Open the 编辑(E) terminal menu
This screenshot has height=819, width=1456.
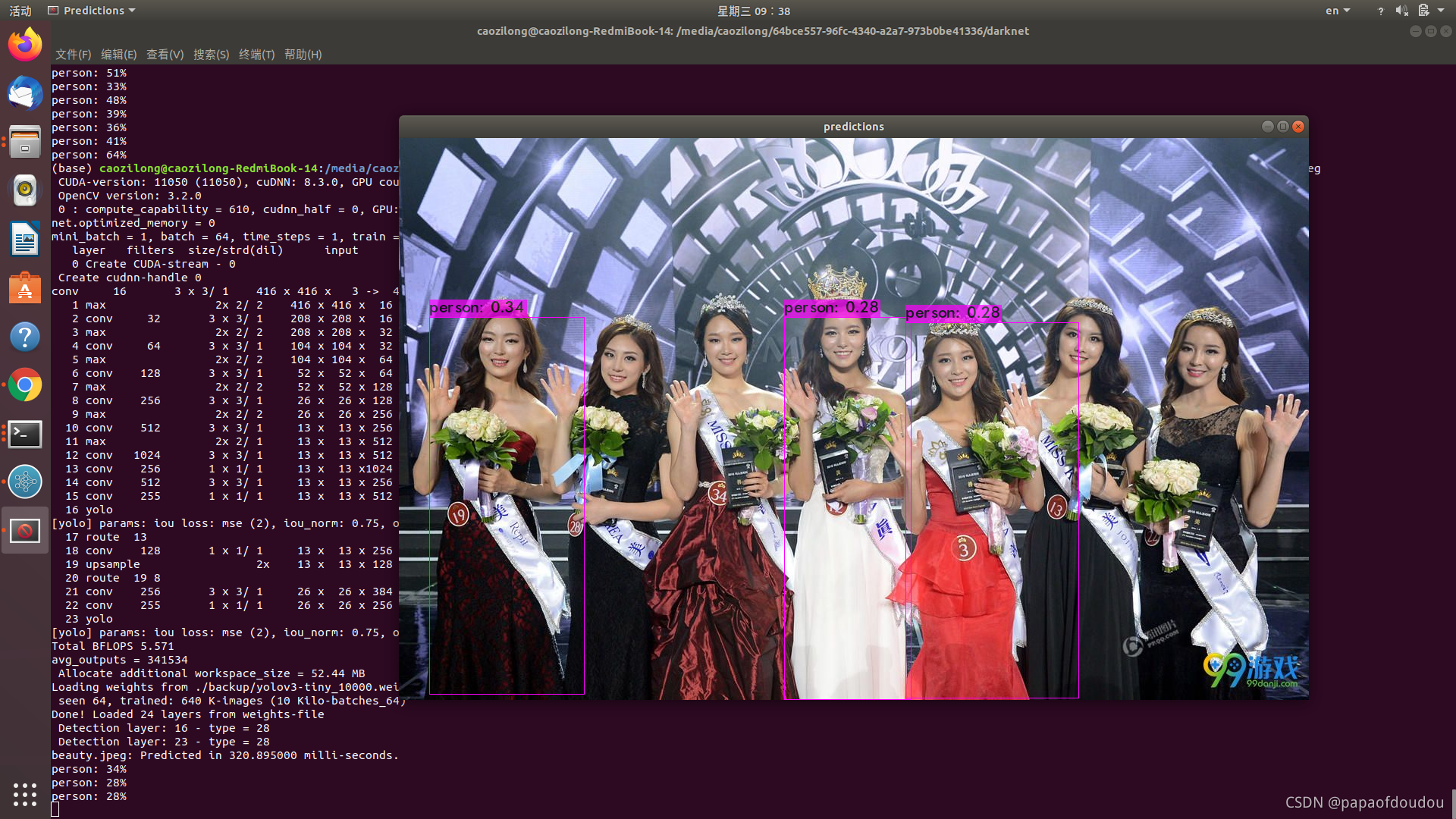click(118, 55)
